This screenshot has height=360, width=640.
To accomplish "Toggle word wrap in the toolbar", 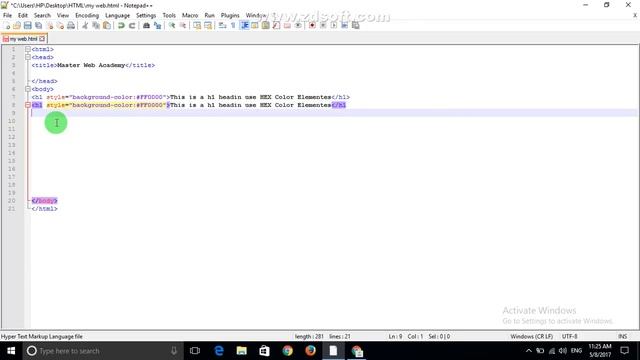I will click(x=222, y=25).
